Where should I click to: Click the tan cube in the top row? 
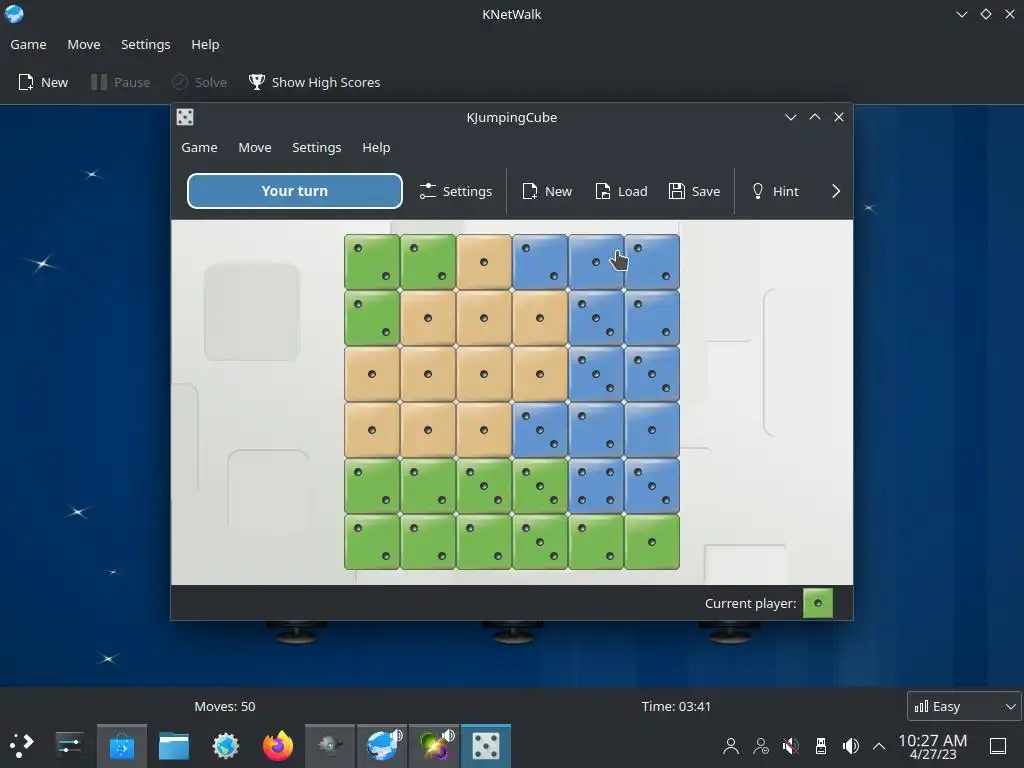point(484,262)
